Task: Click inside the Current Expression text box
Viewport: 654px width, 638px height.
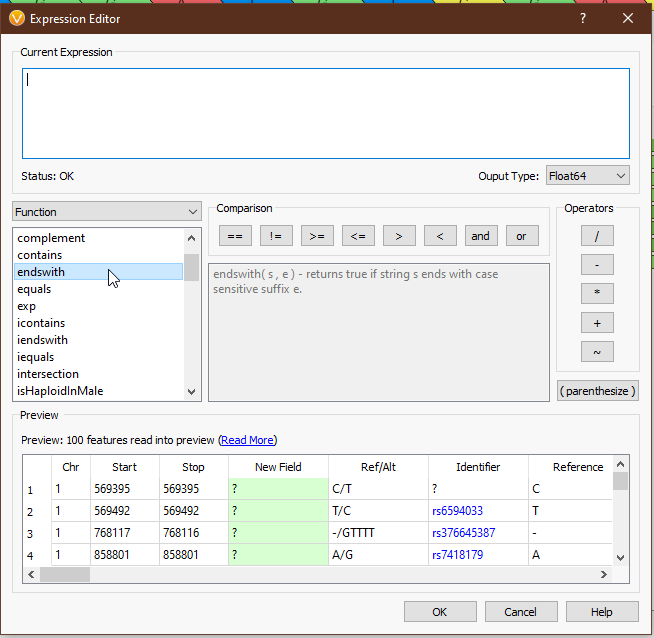Action: [326, 113]
